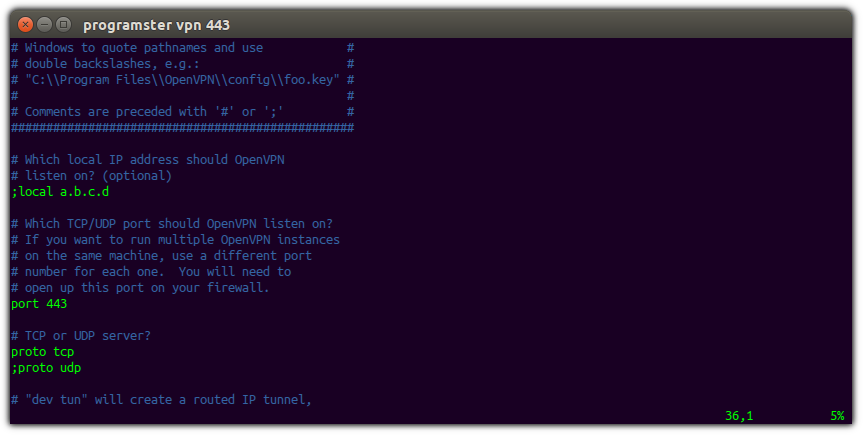864x436 pixels.
Task: Click the ';local a.b.c.d' line
Action: [x=60, y=192]
